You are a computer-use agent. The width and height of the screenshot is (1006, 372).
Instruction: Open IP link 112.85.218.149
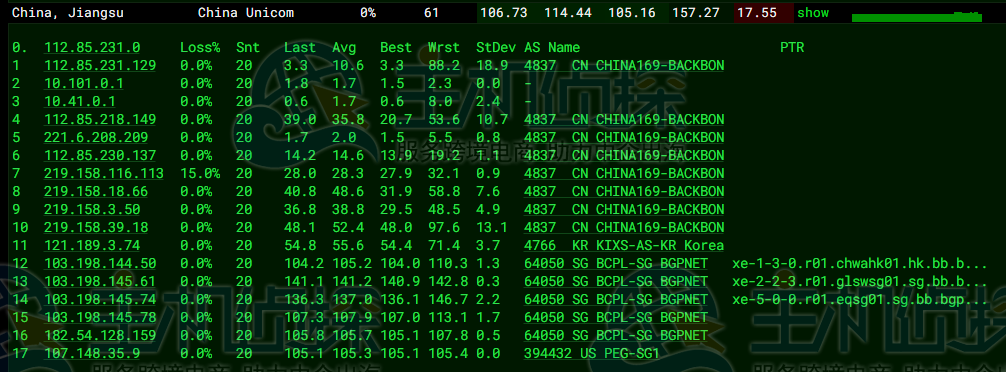pyautogui.click(x=99, y=119)
